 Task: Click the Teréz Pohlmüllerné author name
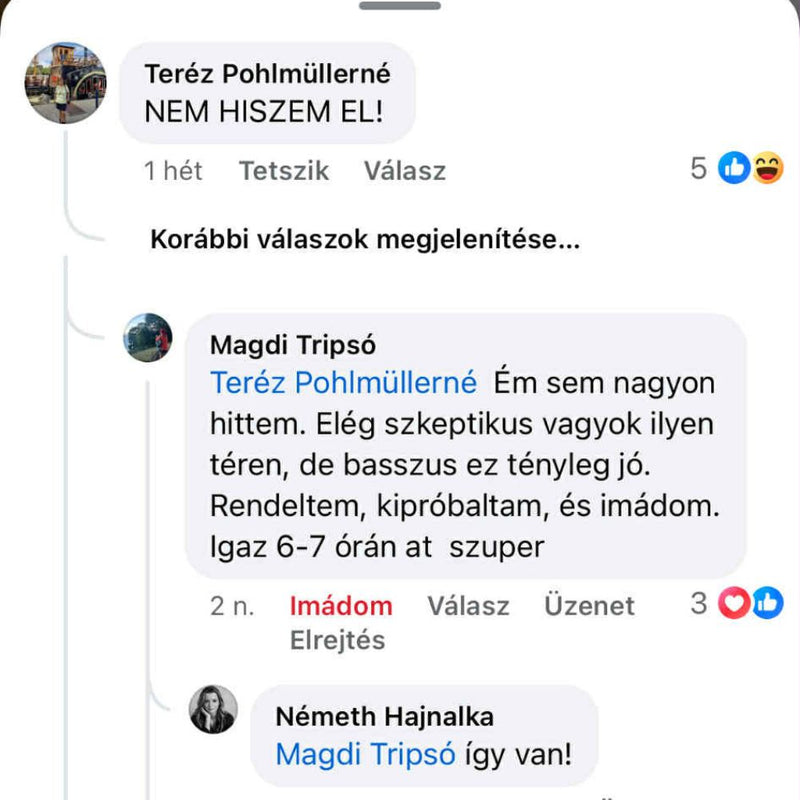tap(267, 74)
